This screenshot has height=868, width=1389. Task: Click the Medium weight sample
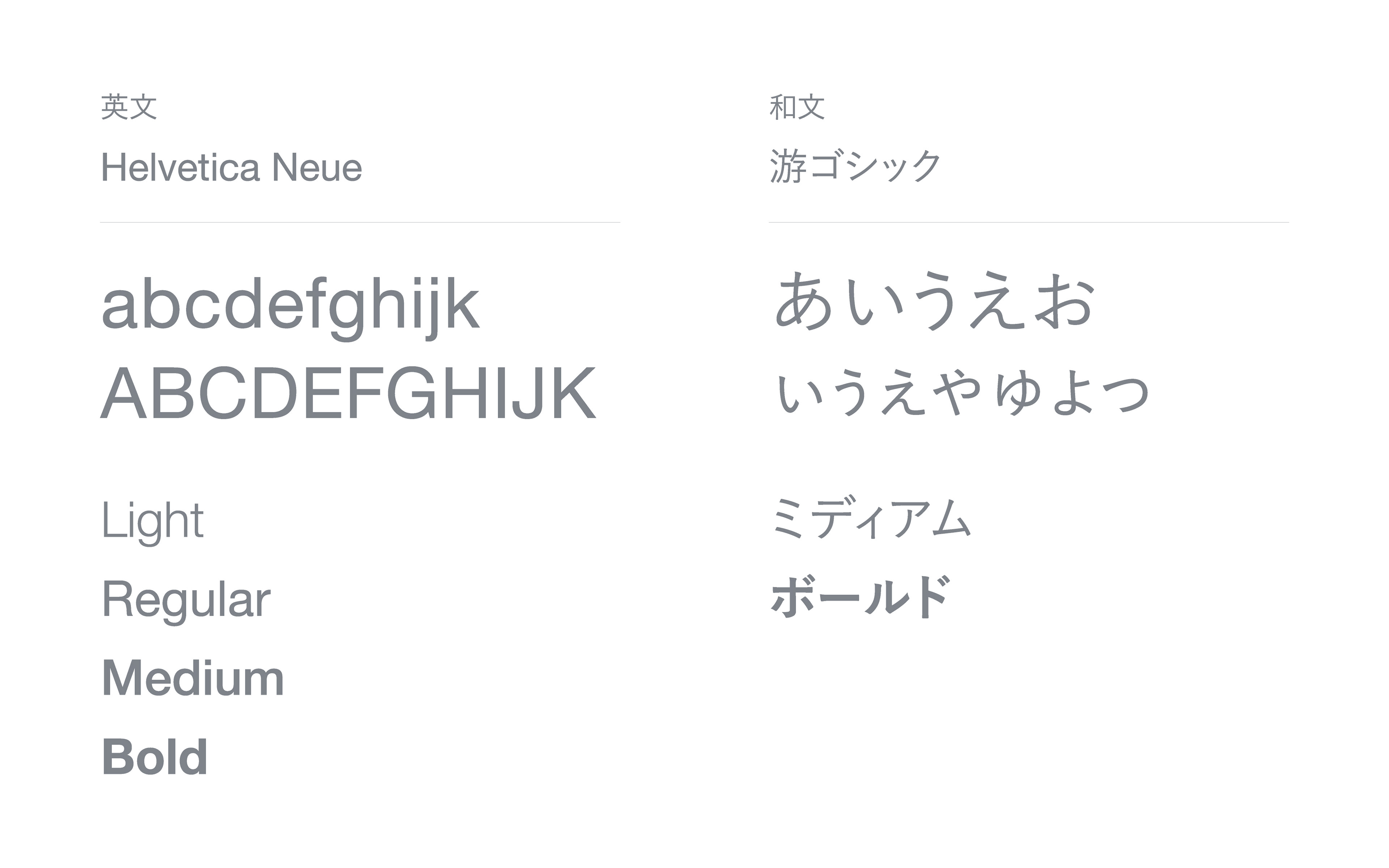click(193, 678)
